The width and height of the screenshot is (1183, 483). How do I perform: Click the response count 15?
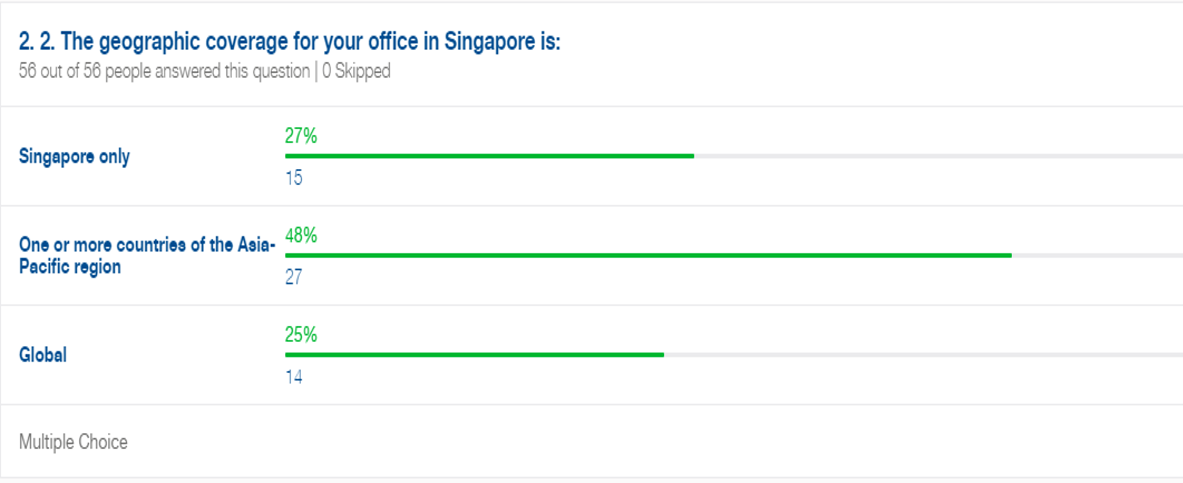(293, 178)
